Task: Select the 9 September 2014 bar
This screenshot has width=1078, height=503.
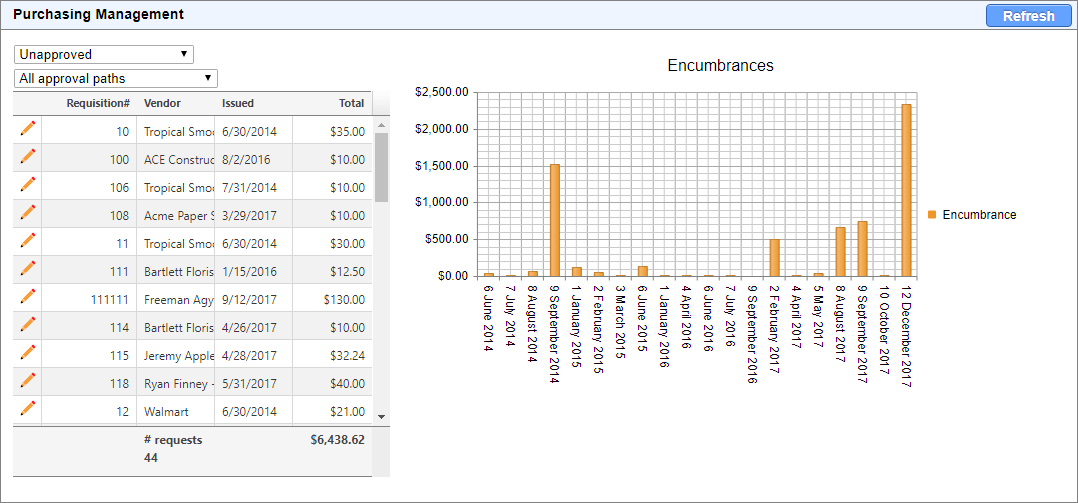Action: tap(555, 220)
